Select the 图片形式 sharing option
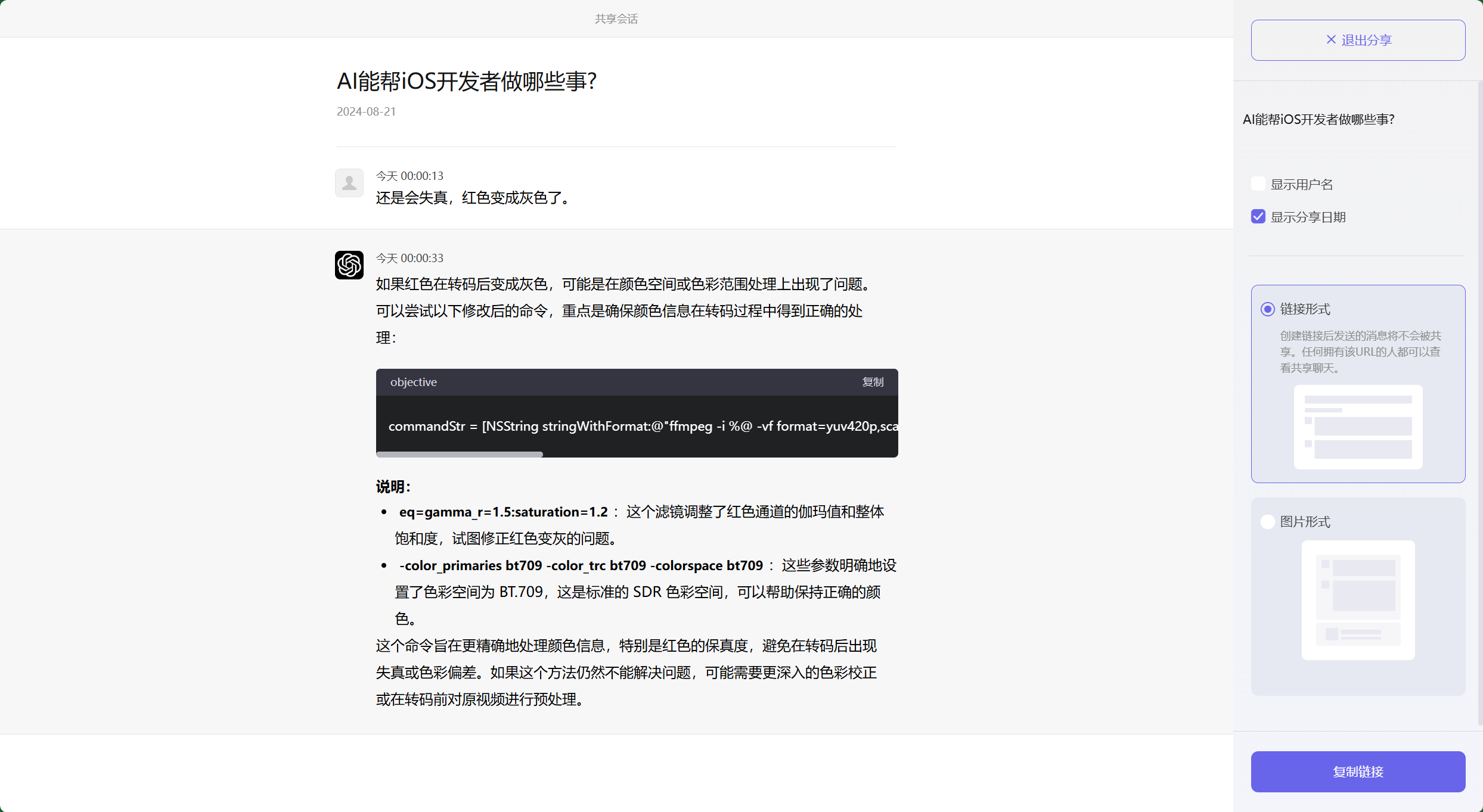 [1267, 521]
